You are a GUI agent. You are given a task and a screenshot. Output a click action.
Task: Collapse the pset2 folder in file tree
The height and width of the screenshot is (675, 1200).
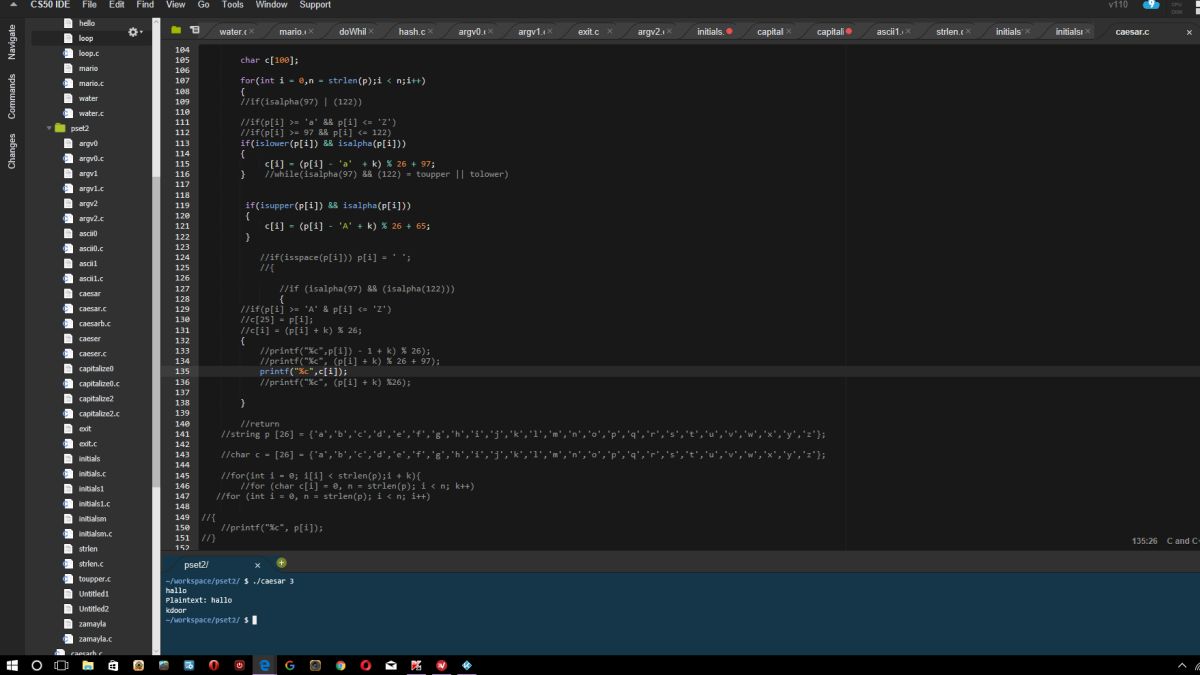coord(49,128)
